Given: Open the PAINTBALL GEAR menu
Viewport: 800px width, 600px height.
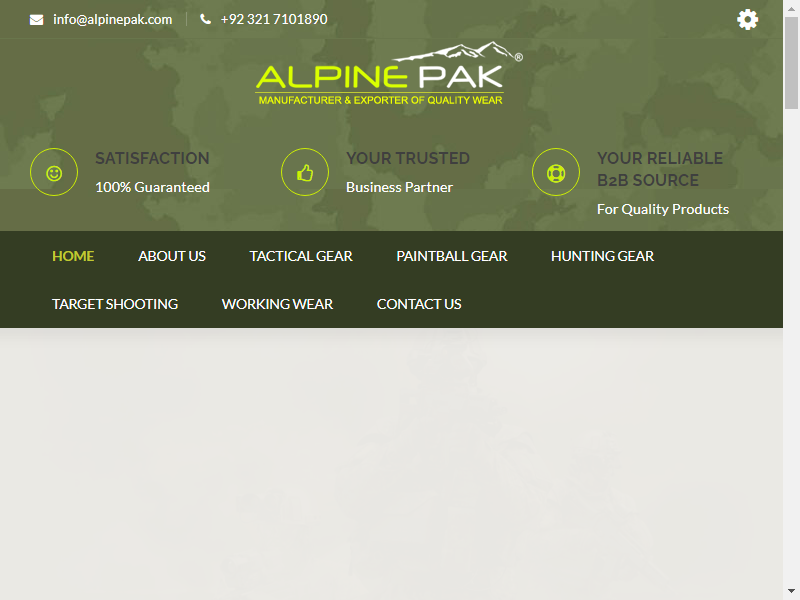Looking at the screenshot, I should (452, 256).
